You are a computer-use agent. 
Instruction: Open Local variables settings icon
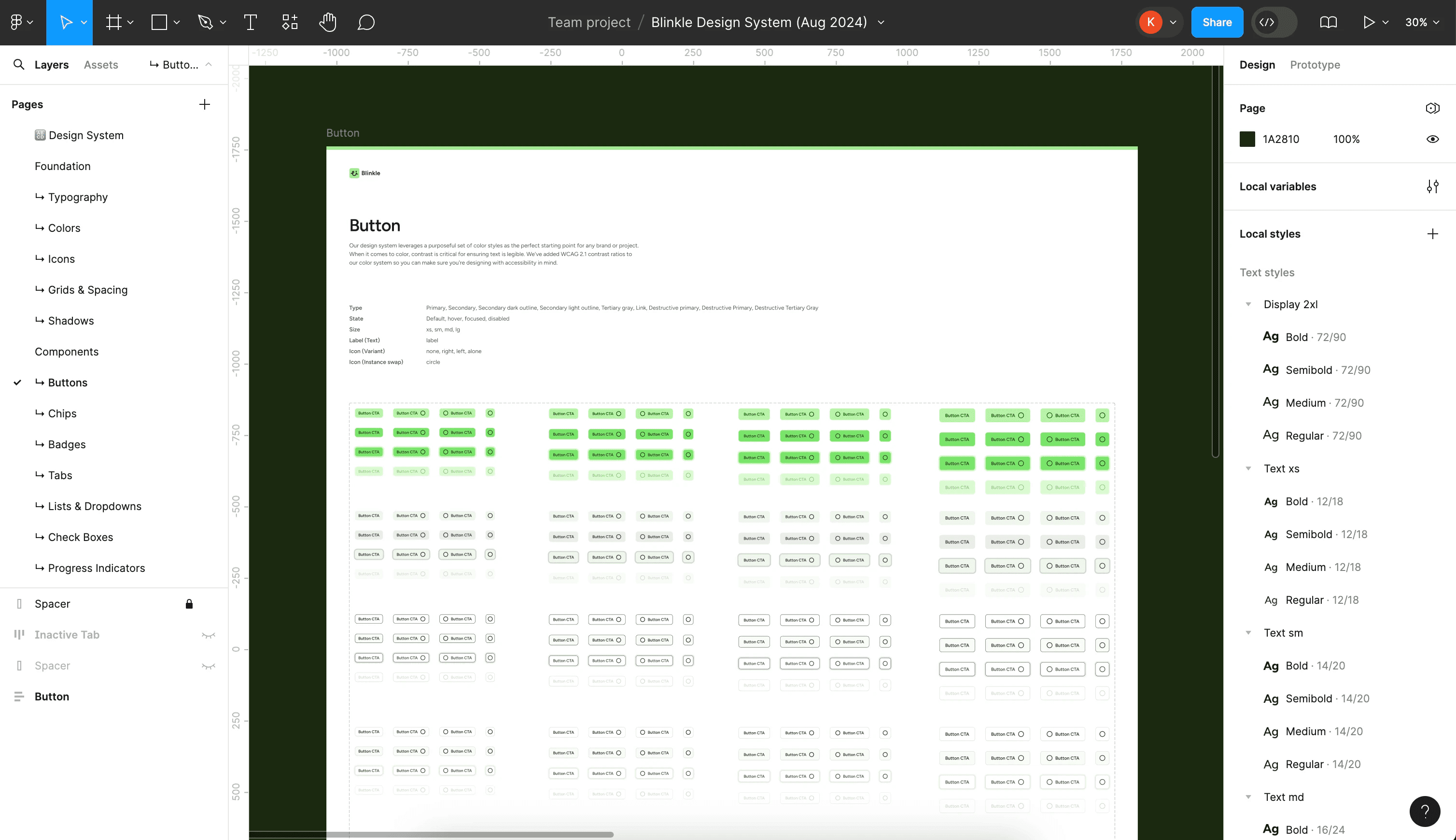coord(1432,186)
